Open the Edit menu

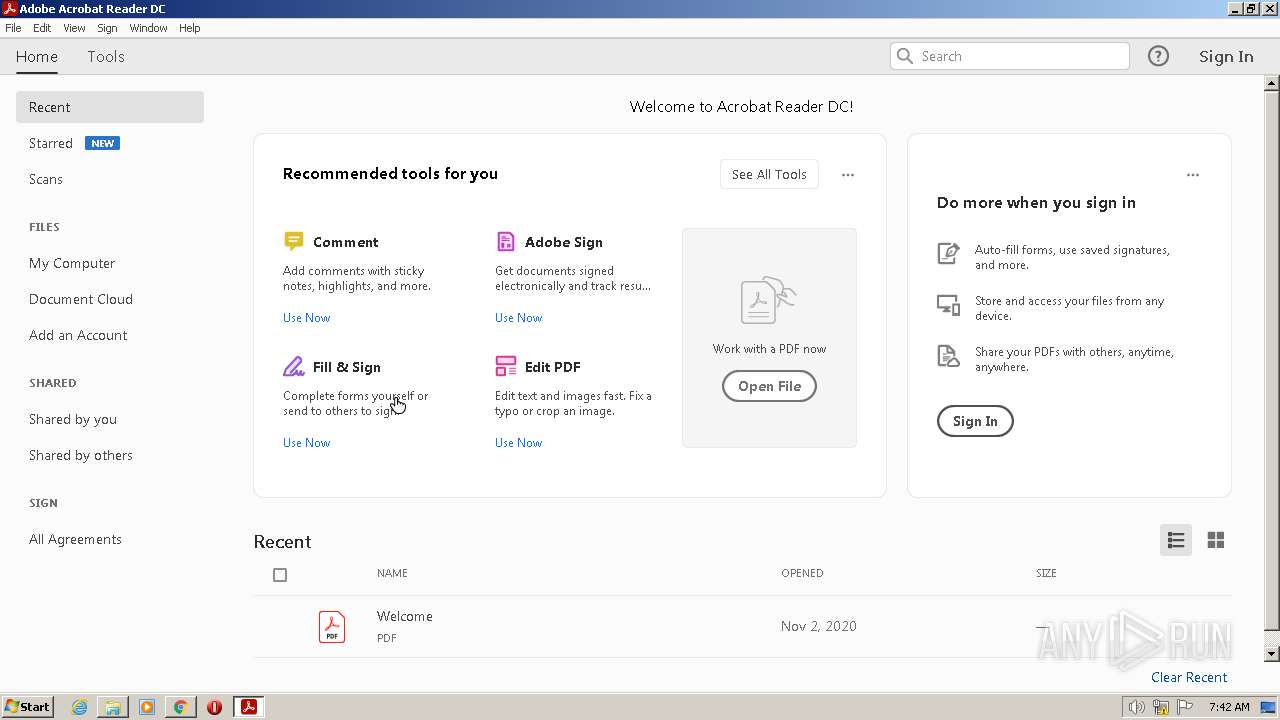42,28
